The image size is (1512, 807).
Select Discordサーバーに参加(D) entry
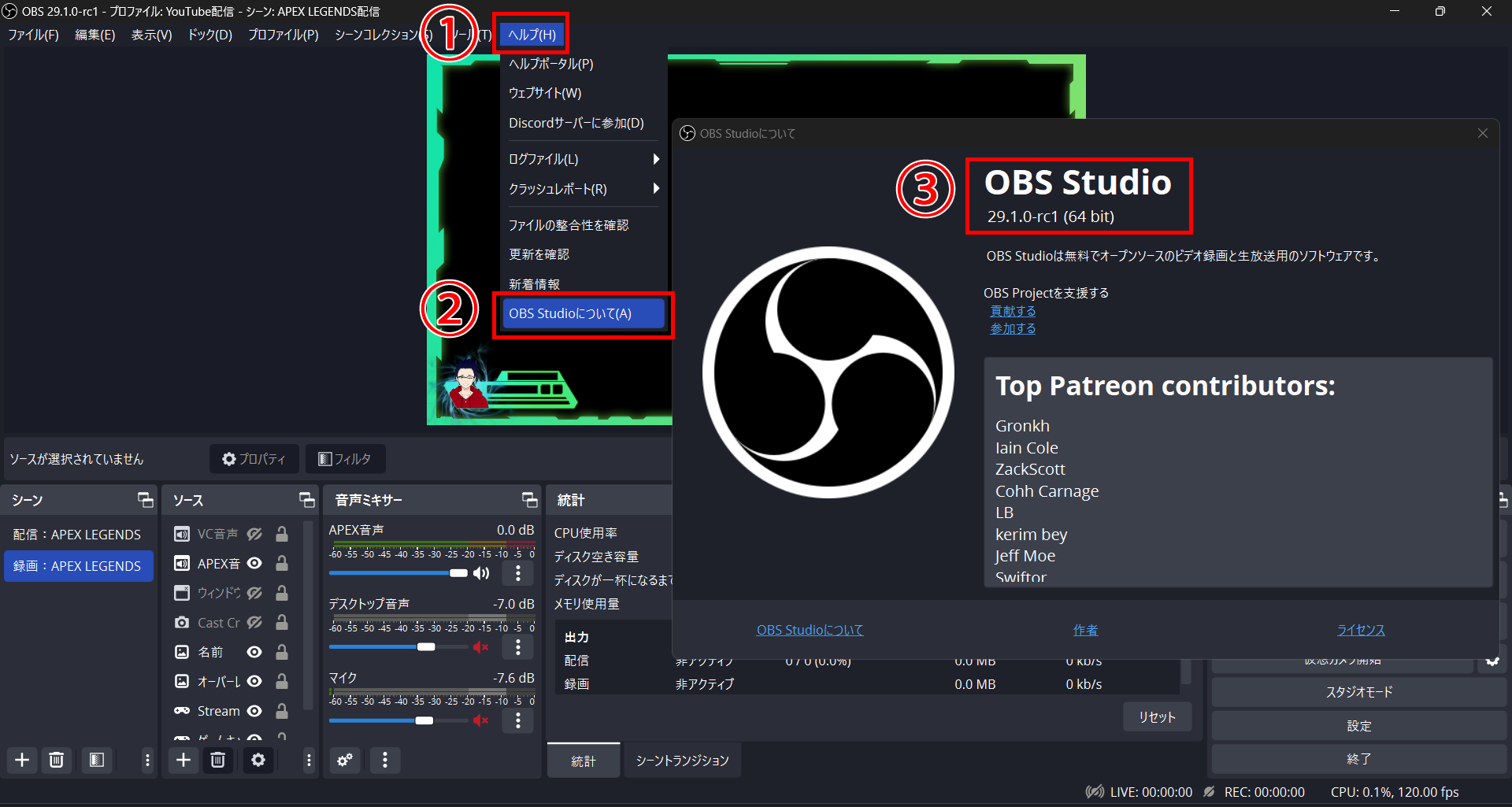pyautogui.click(x=584, y=123)
